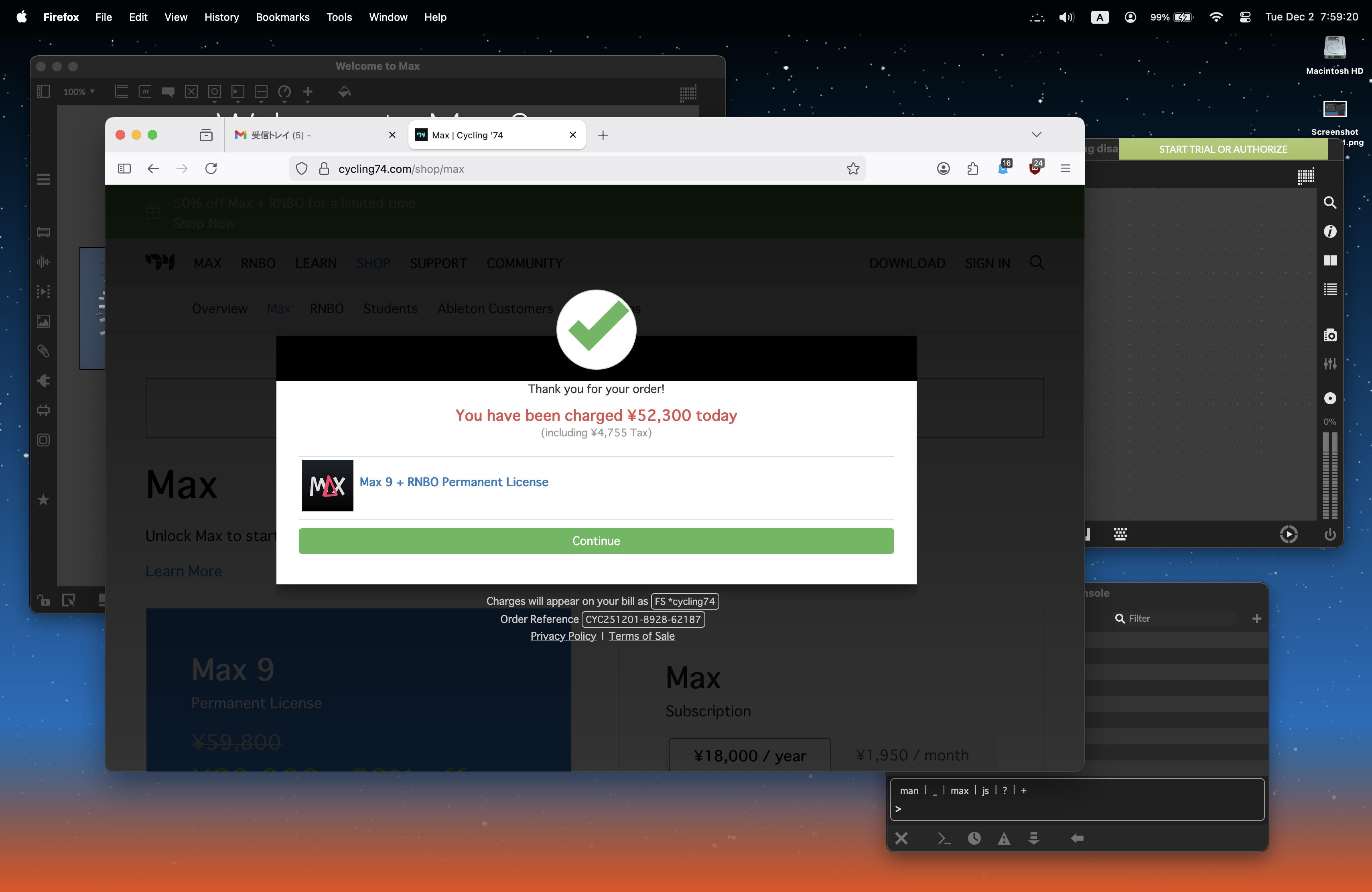
Task: Open the Max inspector info icon
Action: [x=1329, y=231]
